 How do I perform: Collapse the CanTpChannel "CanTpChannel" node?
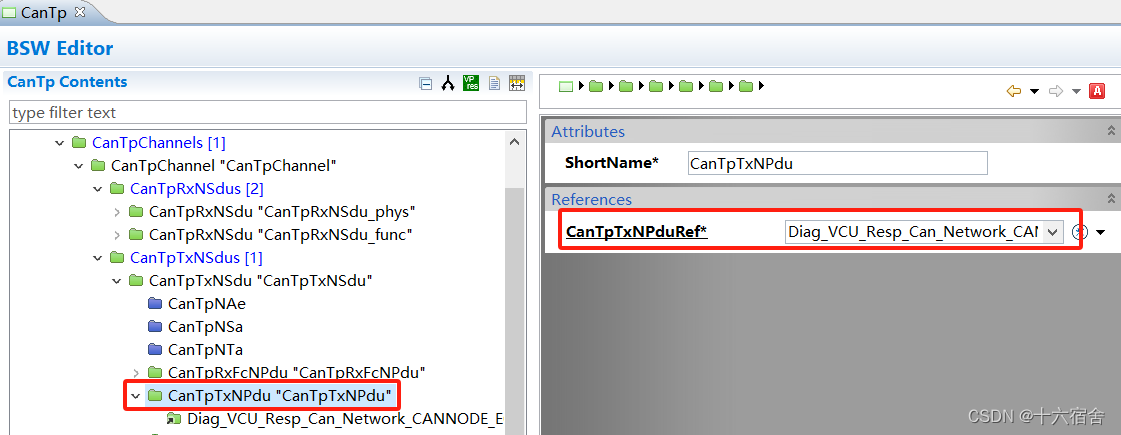pos(79,166)
